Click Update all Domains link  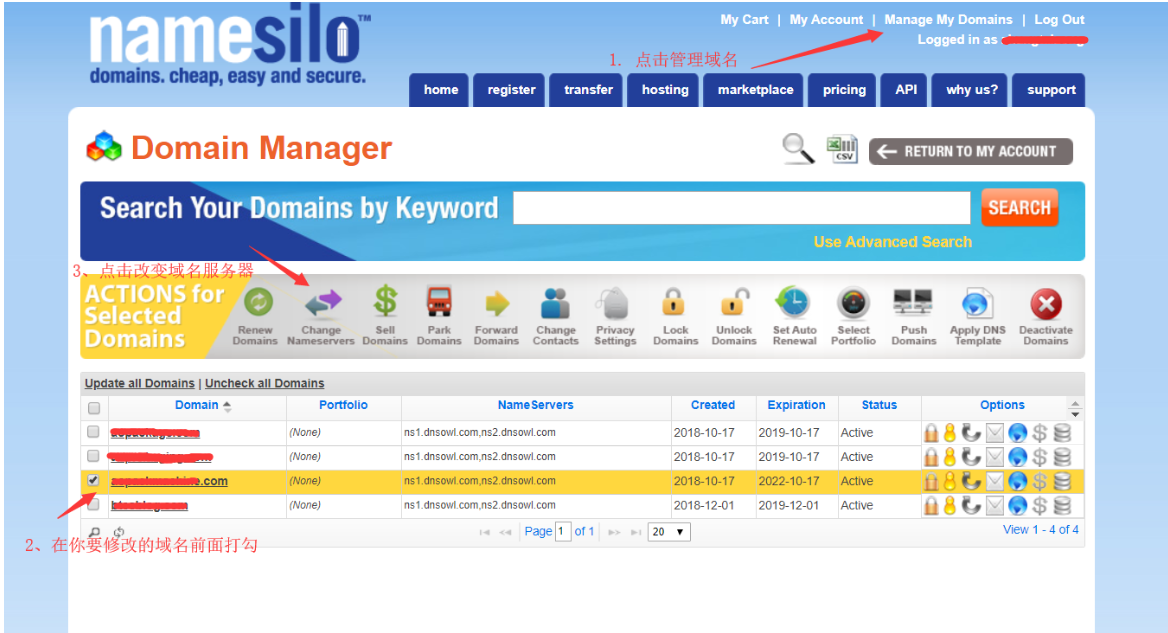point(139,384)
